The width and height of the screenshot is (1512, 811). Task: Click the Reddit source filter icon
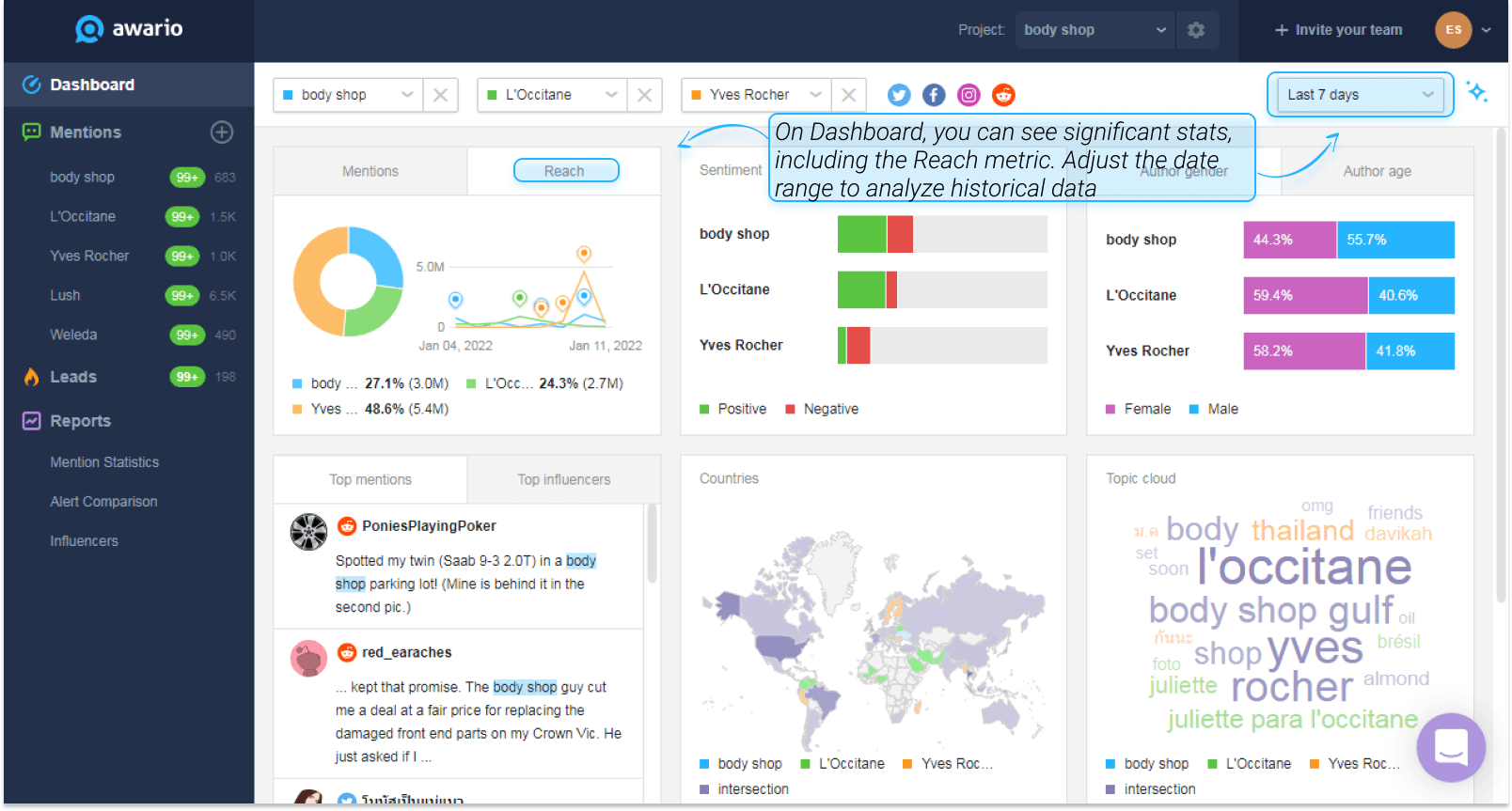coord(1004,95)
